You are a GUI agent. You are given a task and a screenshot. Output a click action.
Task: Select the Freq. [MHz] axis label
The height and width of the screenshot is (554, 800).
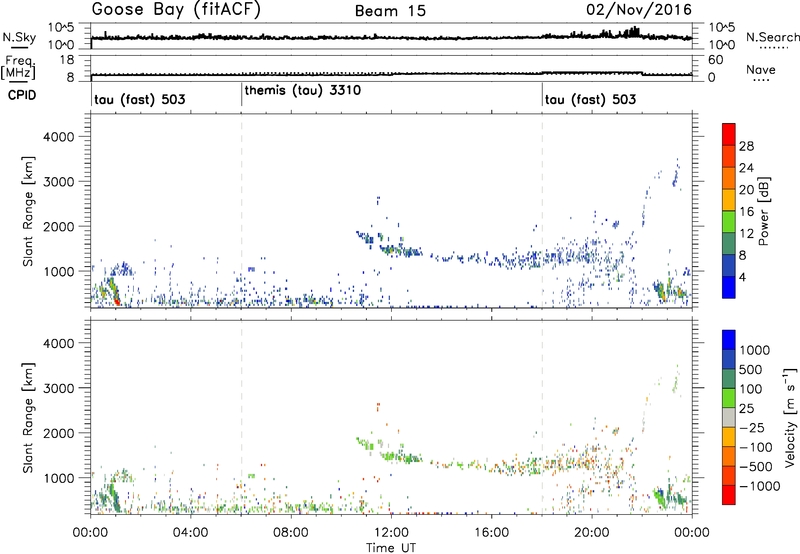(19, 67)
